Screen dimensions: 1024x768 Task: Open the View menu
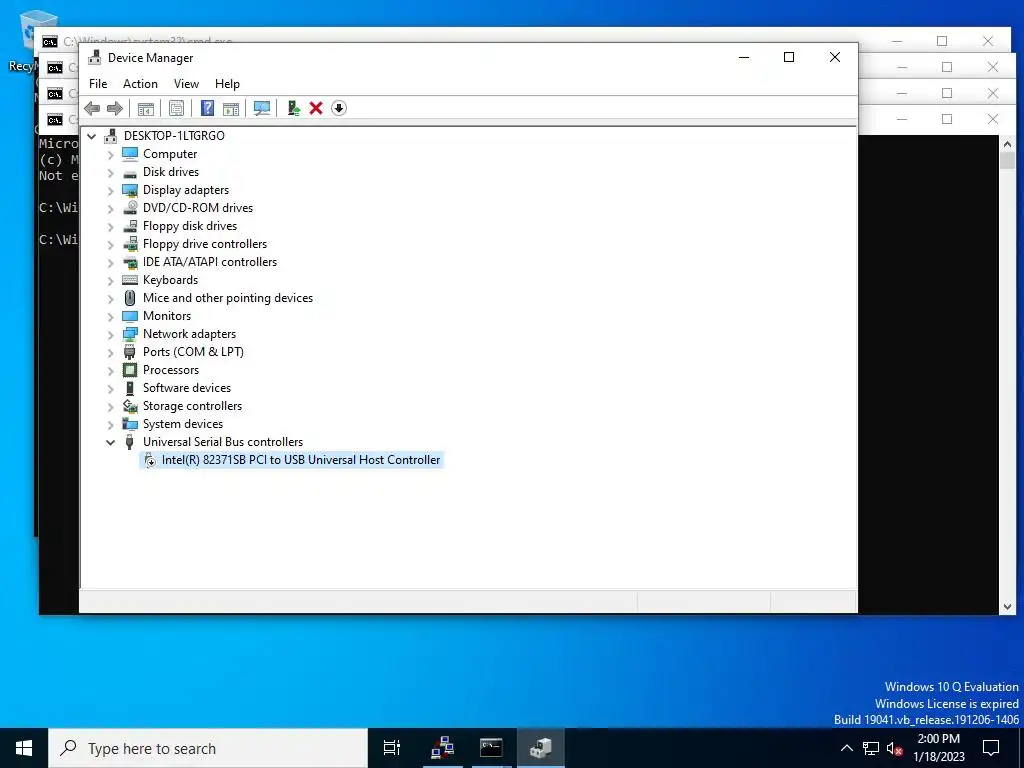coord(186,84)
